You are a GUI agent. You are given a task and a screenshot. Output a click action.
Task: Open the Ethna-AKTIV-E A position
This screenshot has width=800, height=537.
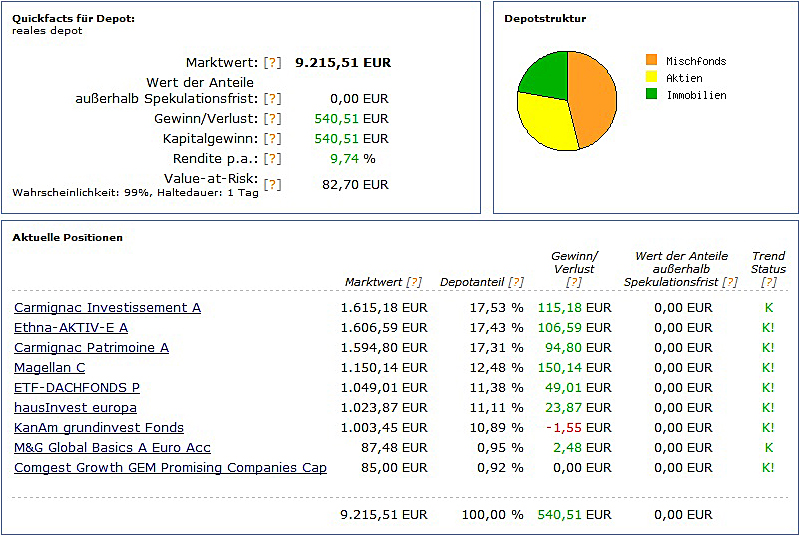coord(71,328)
